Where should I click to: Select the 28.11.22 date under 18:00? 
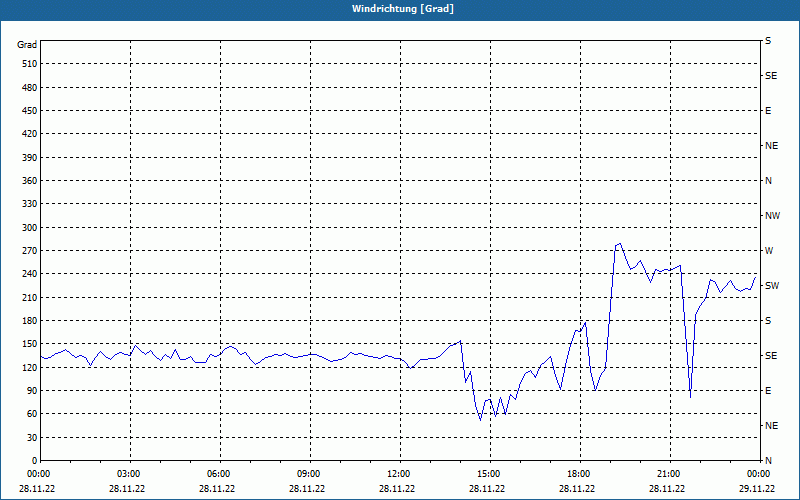coord(577,489)
